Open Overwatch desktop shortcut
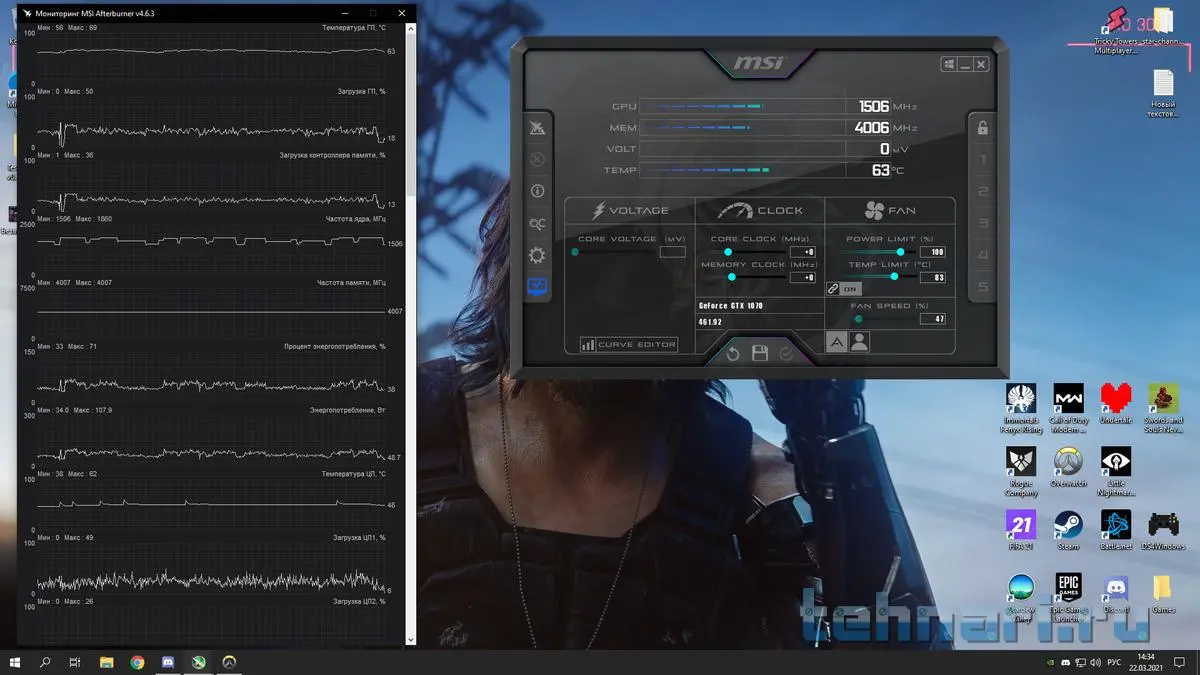Viewport: 1200px width, 675px height. [1068, 468]
